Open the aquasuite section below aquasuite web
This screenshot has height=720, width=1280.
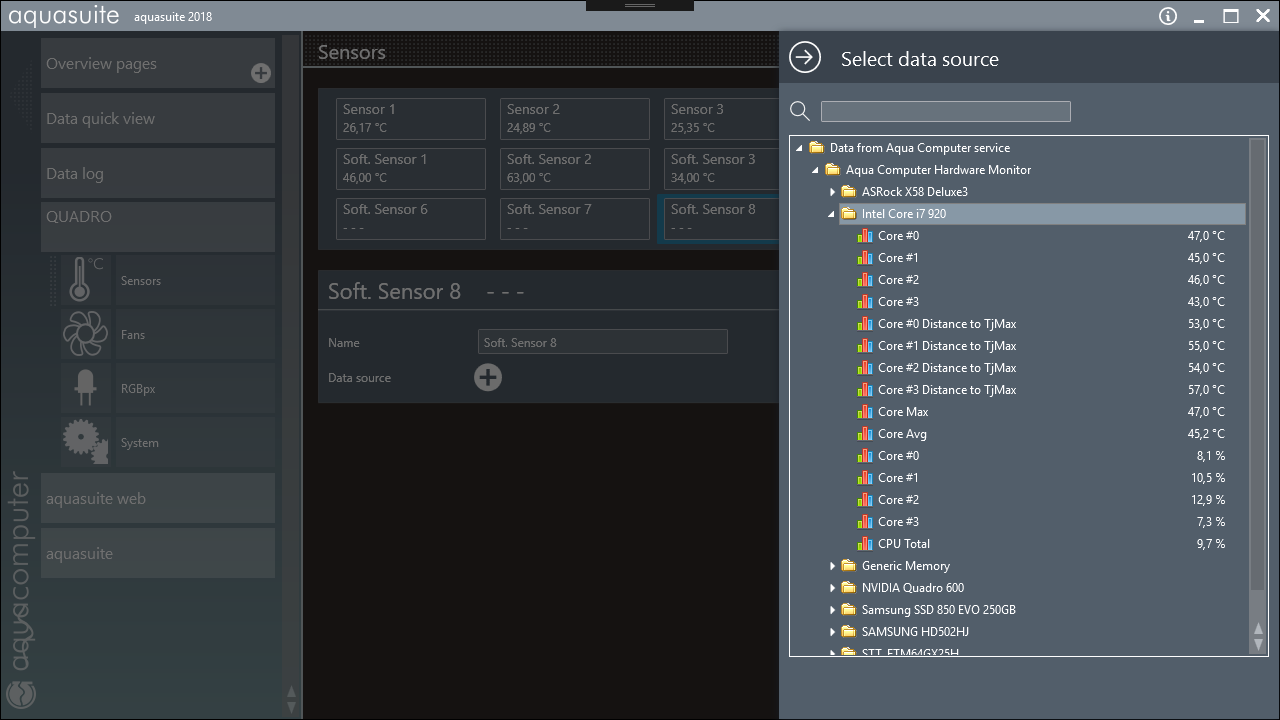[158, 553]
